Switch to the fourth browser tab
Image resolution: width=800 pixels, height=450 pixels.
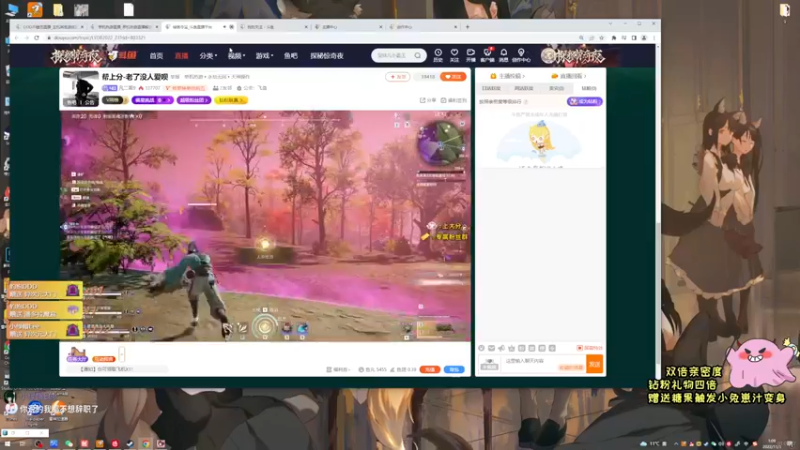pos(273,27)
